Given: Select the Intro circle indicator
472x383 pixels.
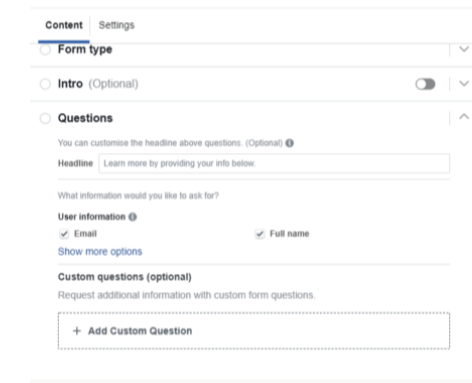Looking at the screenshot, I should (x=45, y=84).
